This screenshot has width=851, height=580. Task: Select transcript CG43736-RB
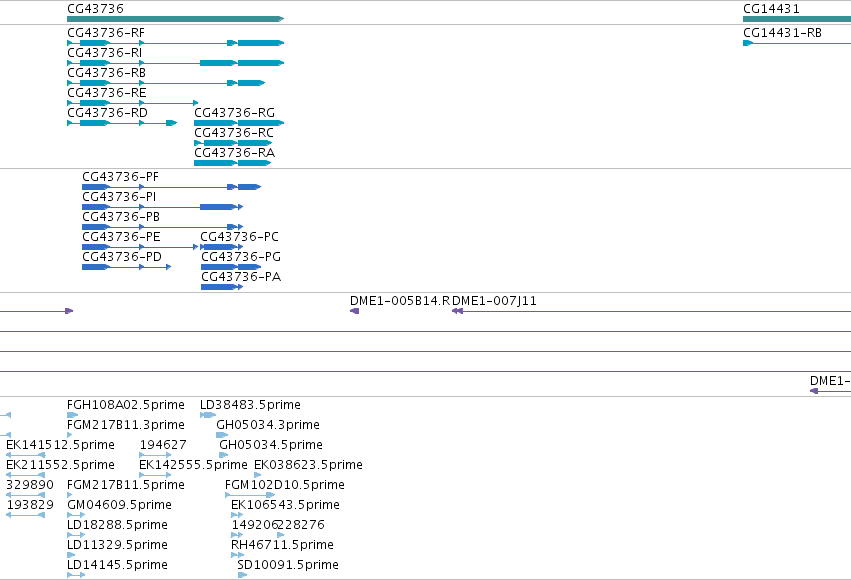[x=166, y=83]
